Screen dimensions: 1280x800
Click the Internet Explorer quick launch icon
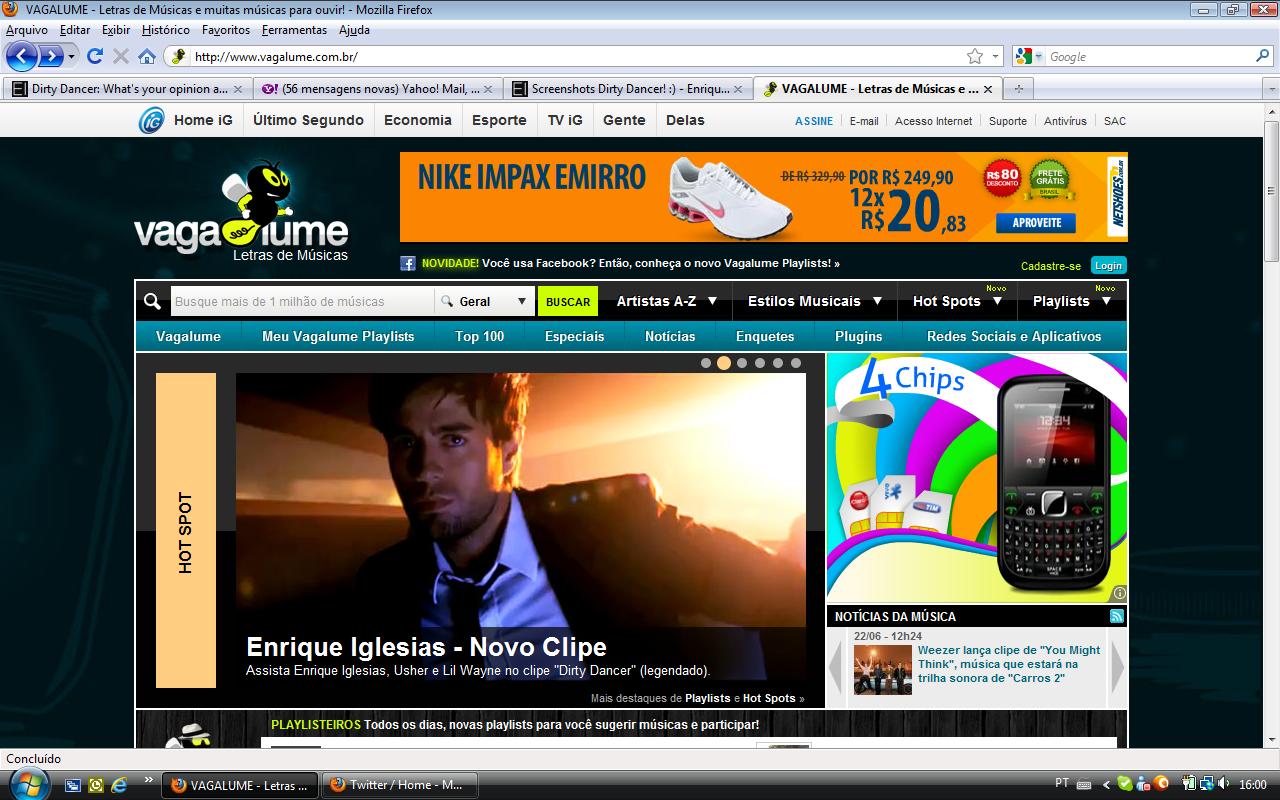pyautogui.click(x=119, y=785)
